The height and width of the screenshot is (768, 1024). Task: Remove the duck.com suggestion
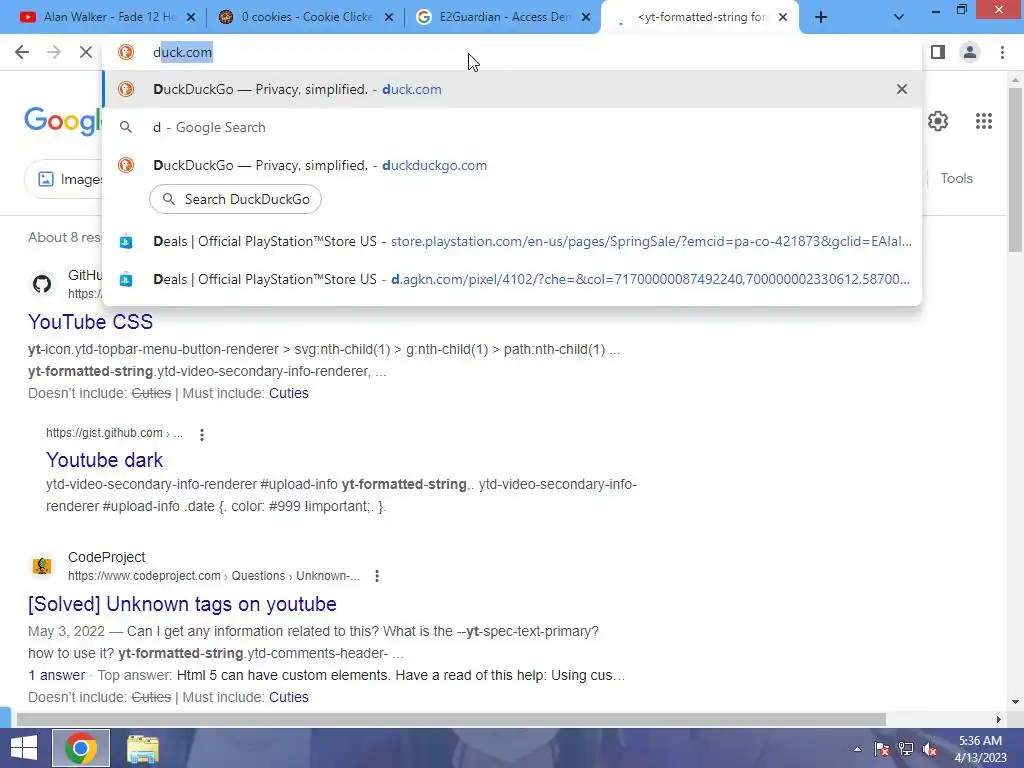(x=902, y=89)
